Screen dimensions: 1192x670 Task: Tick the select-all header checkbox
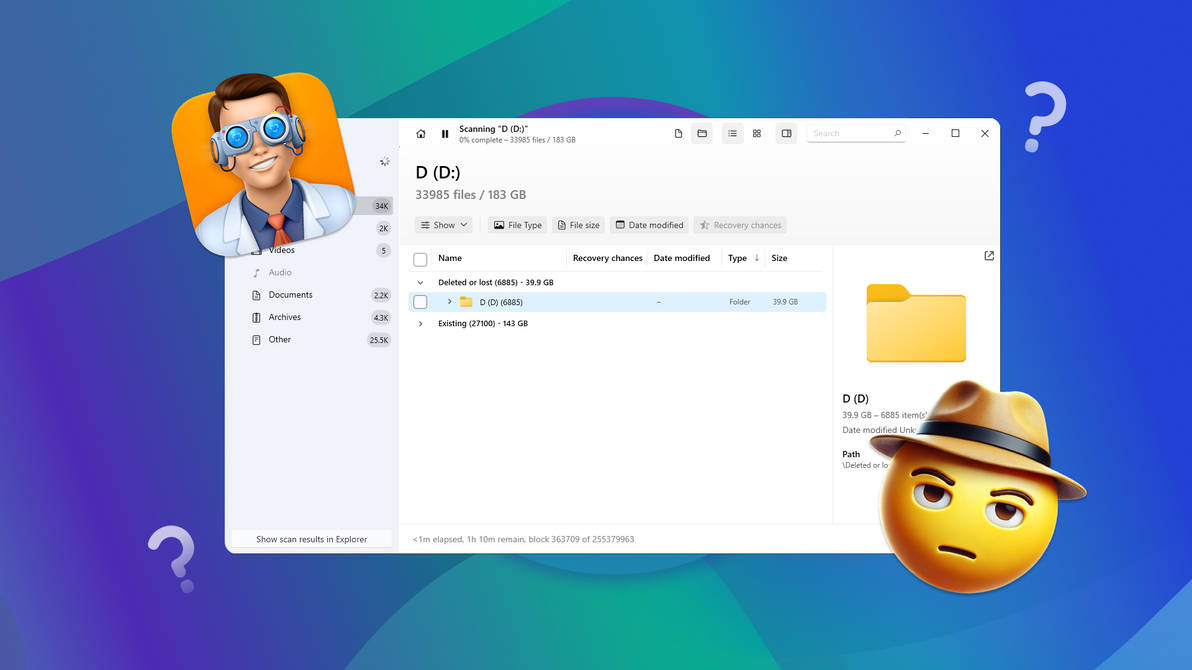tap(420, 259)
